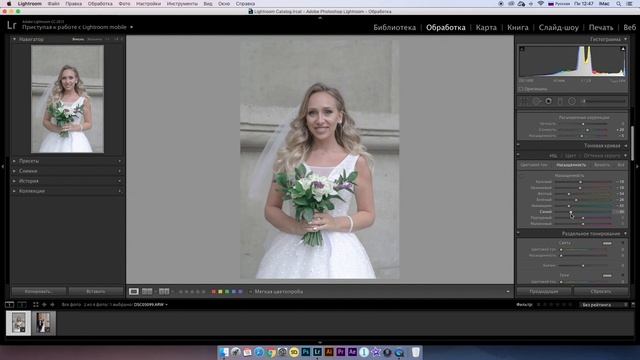Open Trash from the Dock
Screen dimensions: 640x360
point(416,352)
